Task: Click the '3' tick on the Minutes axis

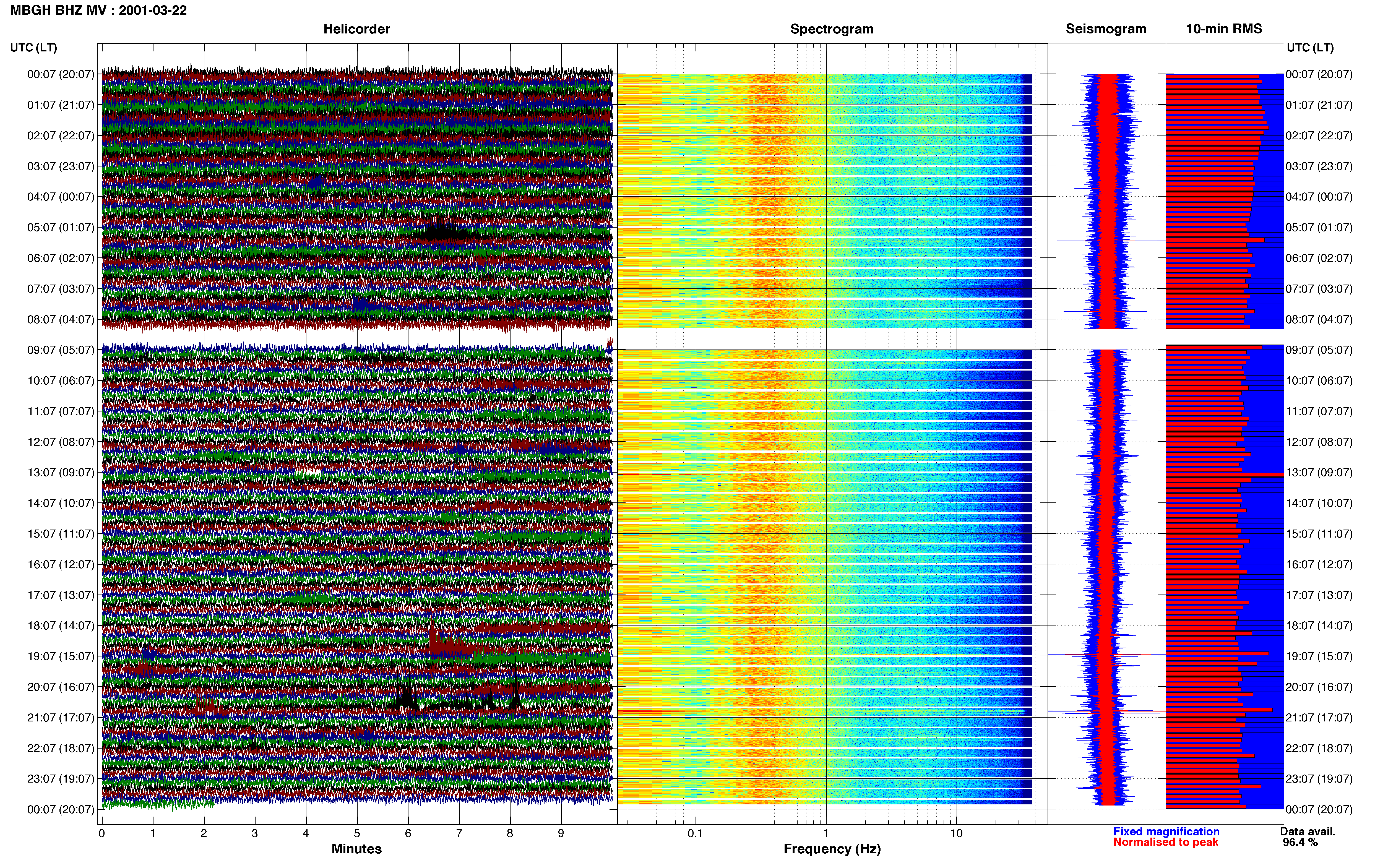Action: 255,833
